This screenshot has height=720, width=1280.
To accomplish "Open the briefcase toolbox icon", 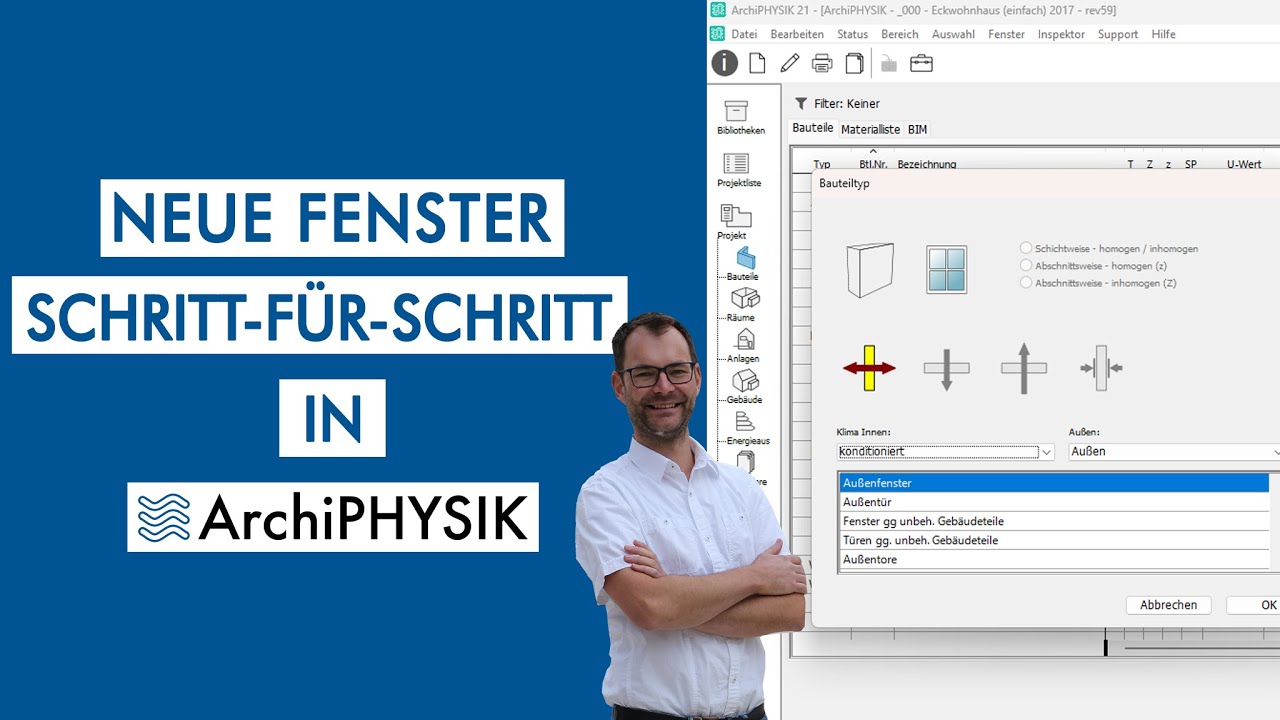I will tap(921, 63).
